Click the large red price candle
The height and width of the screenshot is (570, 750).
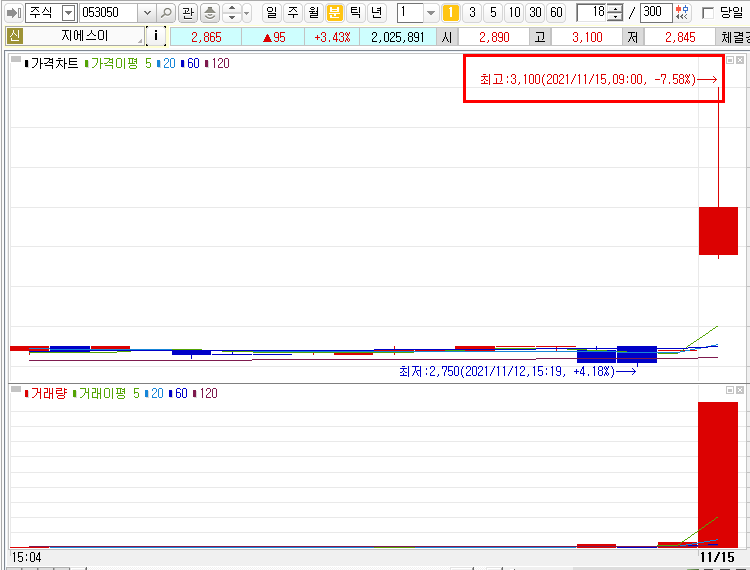(718, 231)
